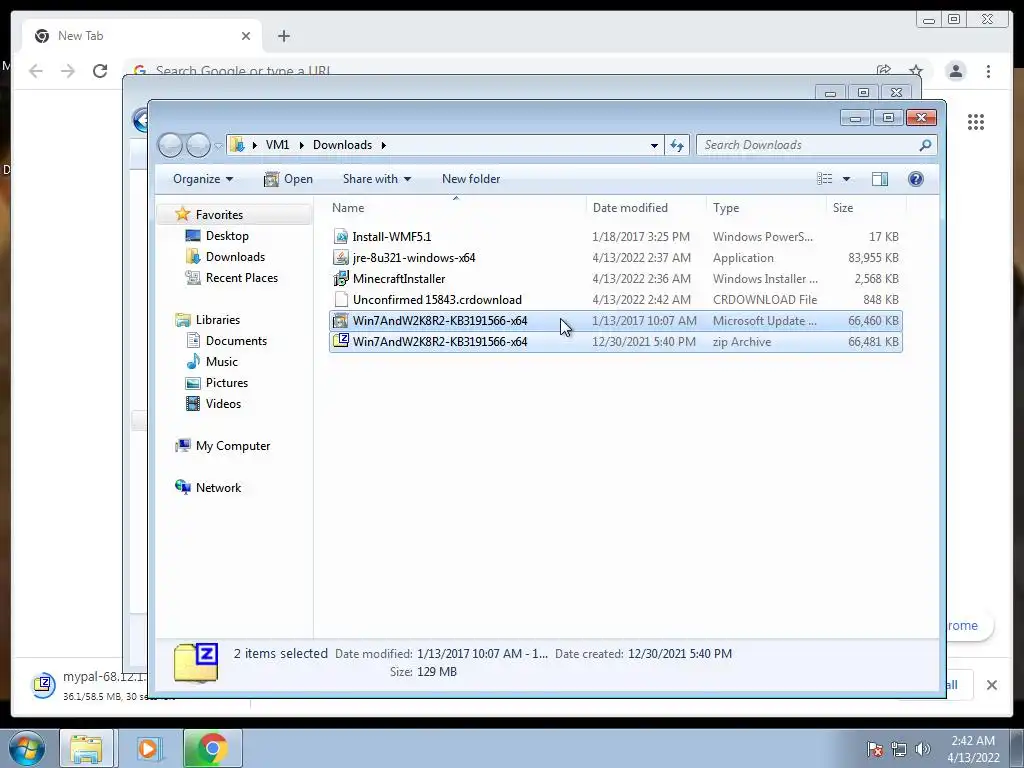Select Documents library

pyautogui.click(x=236, y=341)
